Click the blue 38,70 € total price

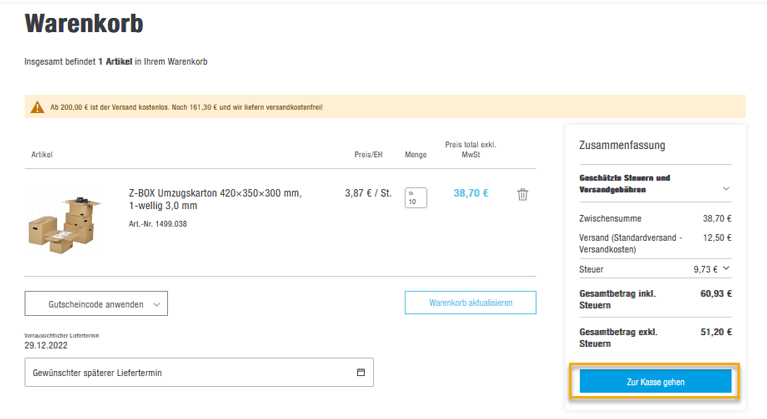[471, 193]
